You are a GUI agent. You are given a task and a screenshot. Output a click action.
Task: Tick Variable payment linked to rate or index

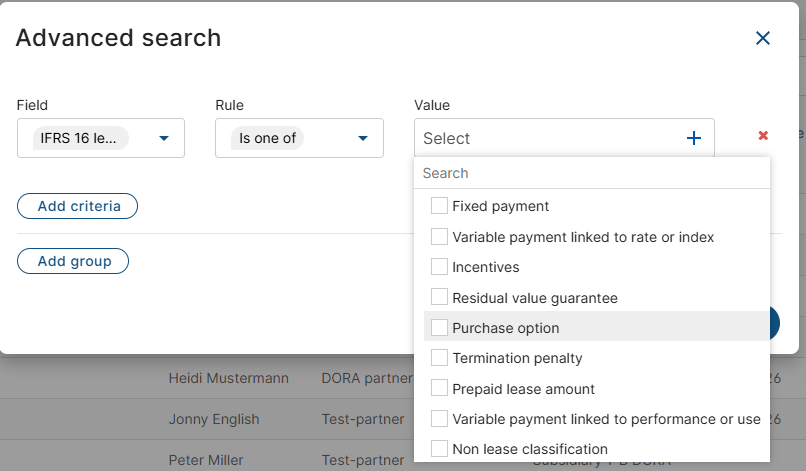point(439,237)
